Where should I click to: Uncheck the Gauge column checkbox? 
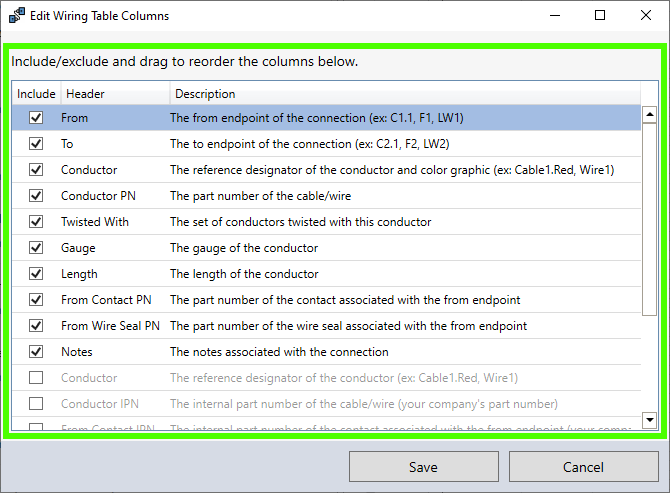pyautogui.click(x=36, y=248)
